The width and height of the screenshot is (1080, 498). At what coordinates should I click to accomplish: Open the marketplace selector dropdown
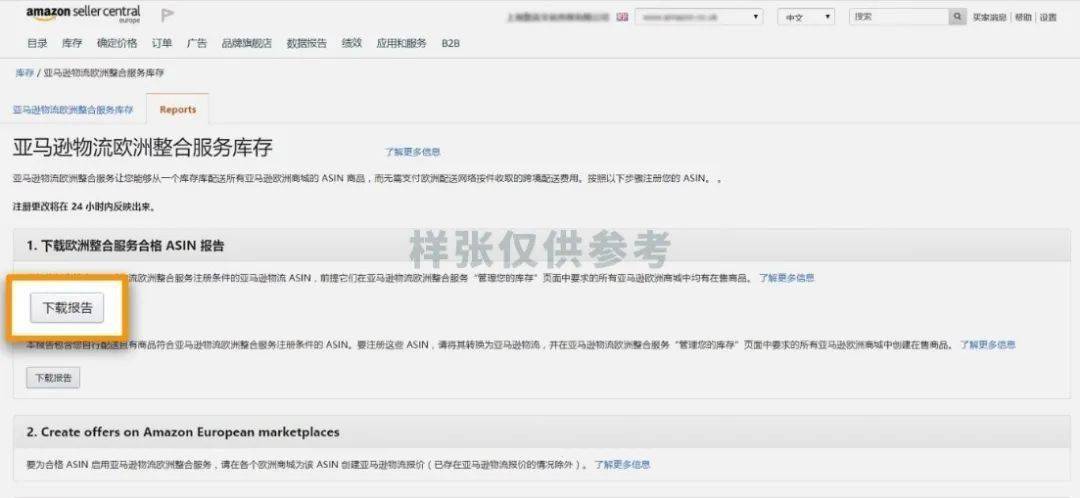click(x=698, y=17)
